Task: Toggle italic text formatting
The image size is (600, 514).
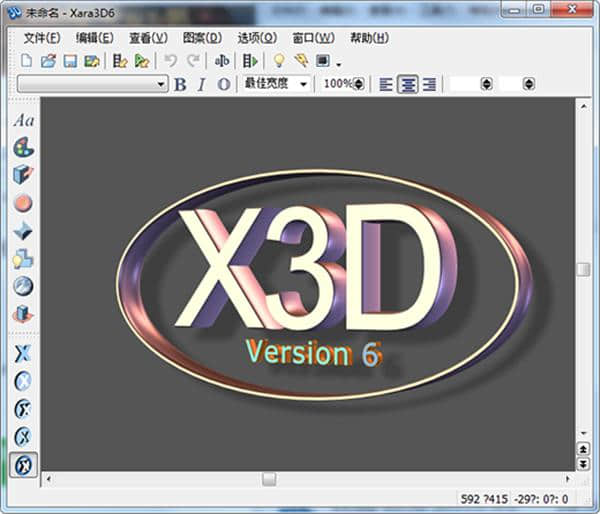Action: point(201,84)
